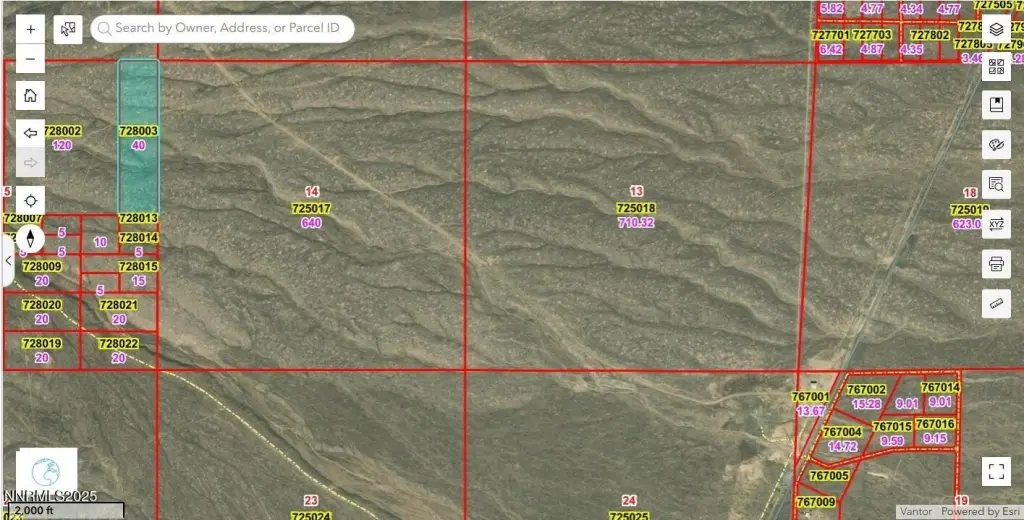Open the basemap gallery grid
The width and height of the screenshot is (1024, 520).
pos(996,67)
